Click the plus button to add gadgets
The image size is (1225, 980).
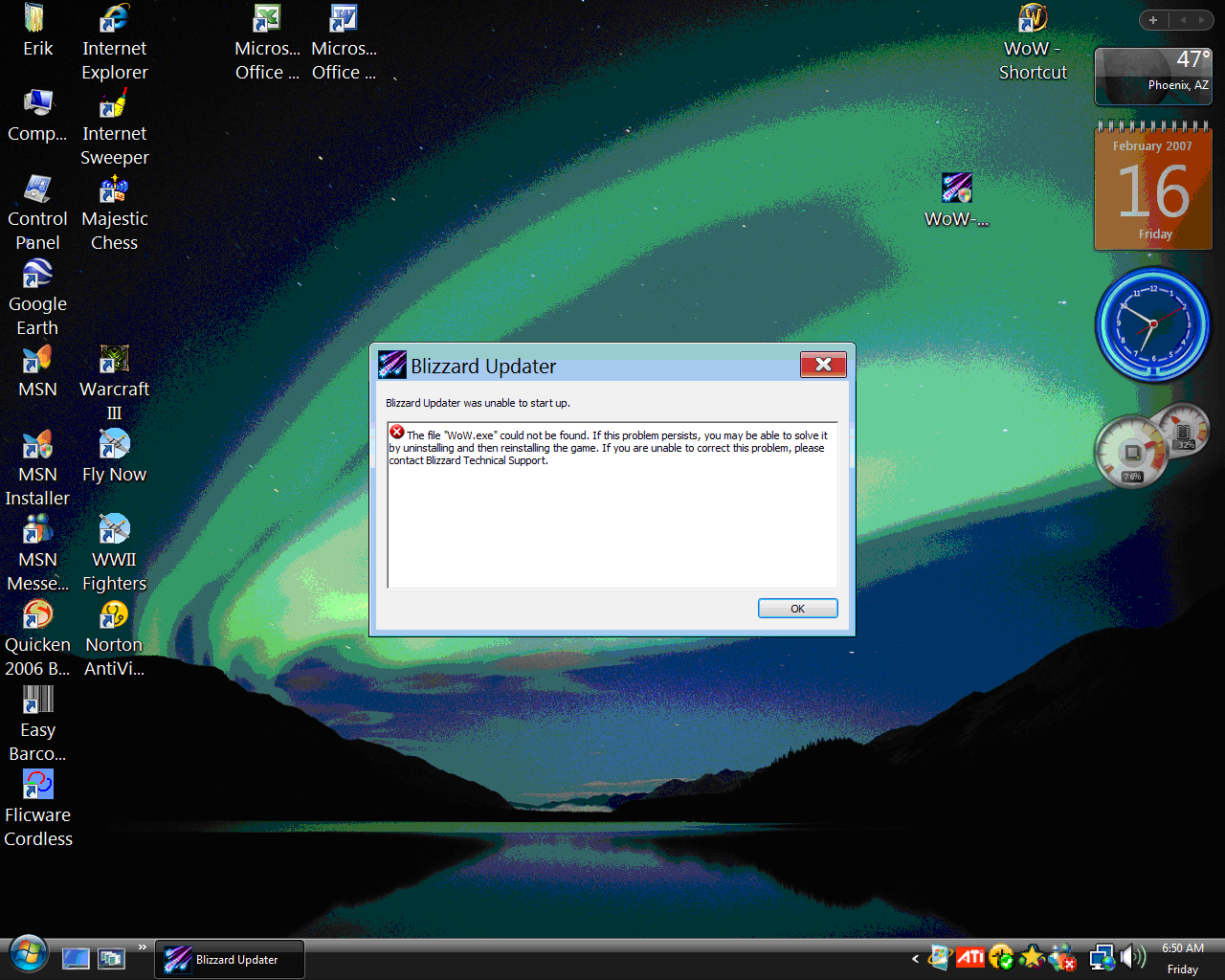pos(1153,20)
